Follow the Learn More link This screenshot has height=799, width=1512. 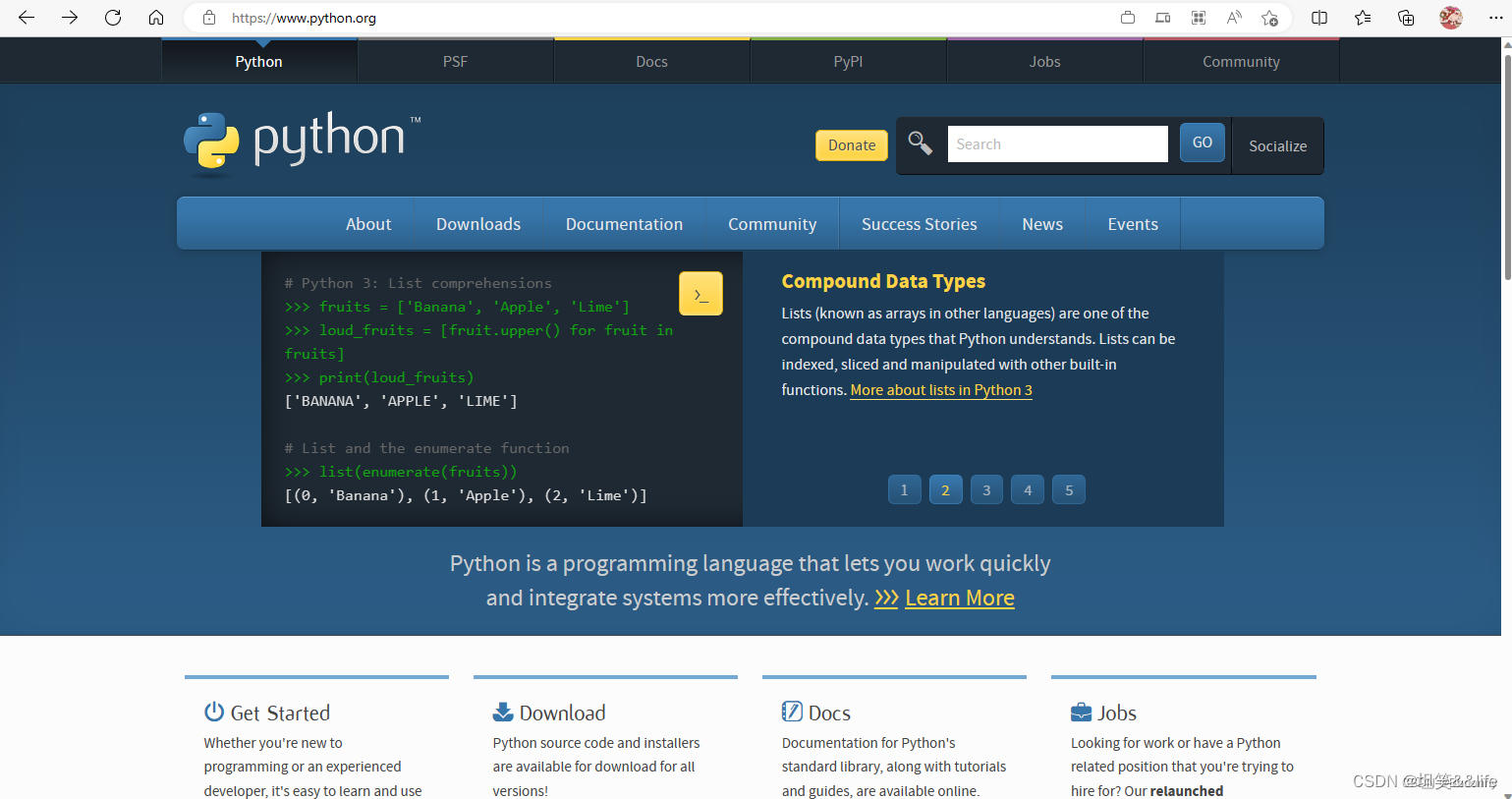tap(960, 598)
